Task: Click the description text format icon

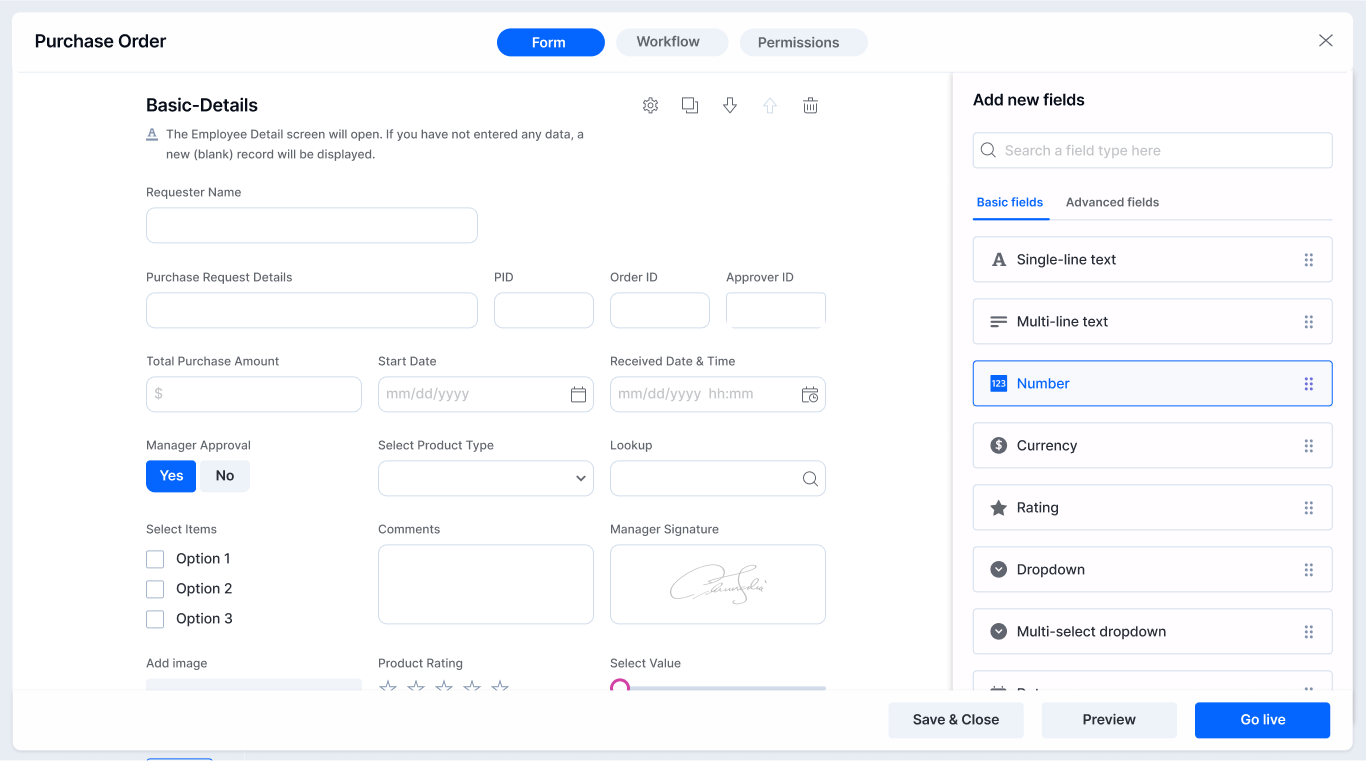Action: pyautogui.click(x=152, y=134)
